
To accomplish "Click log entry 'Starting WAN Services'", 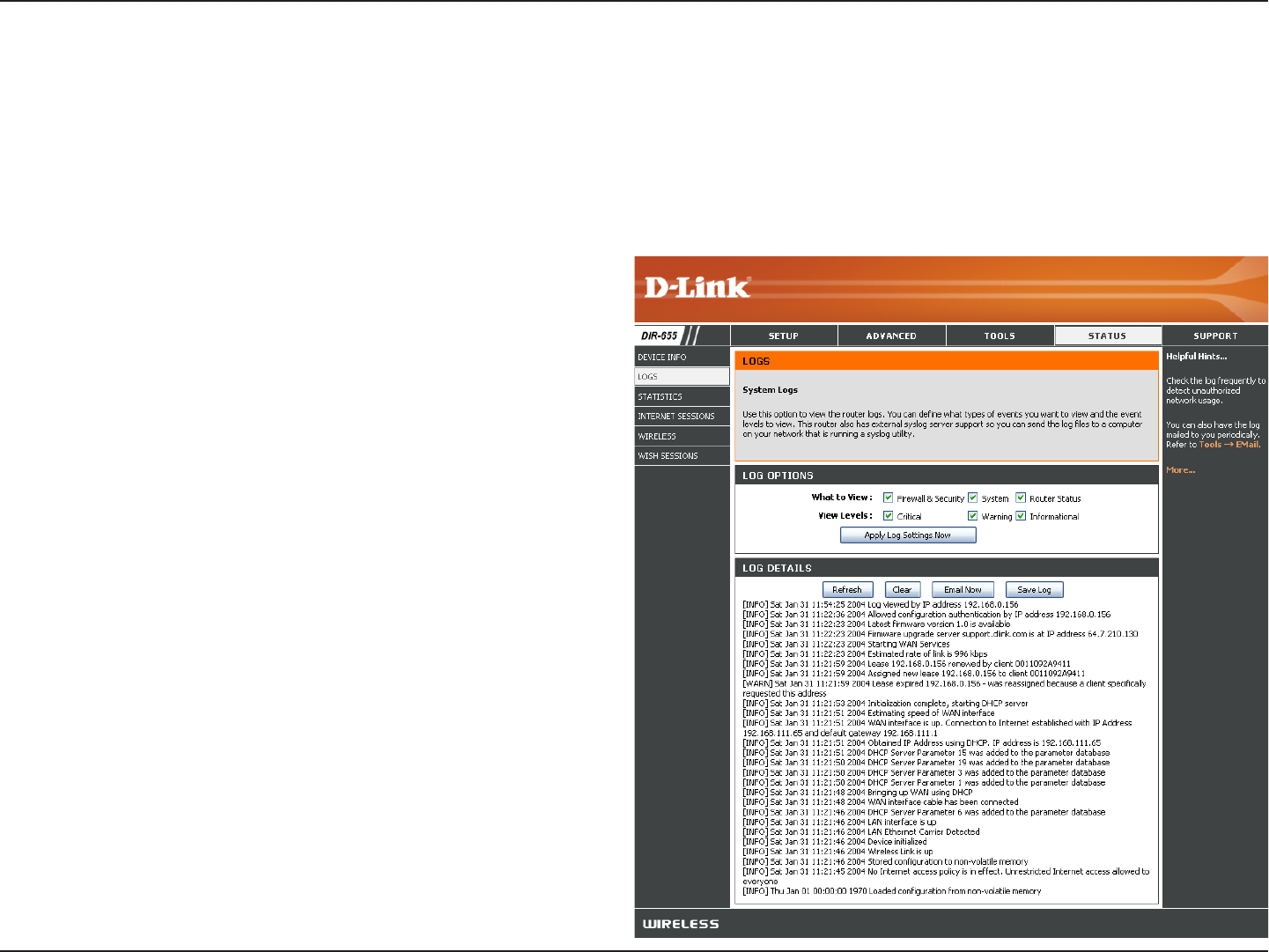I will [846, 644].
